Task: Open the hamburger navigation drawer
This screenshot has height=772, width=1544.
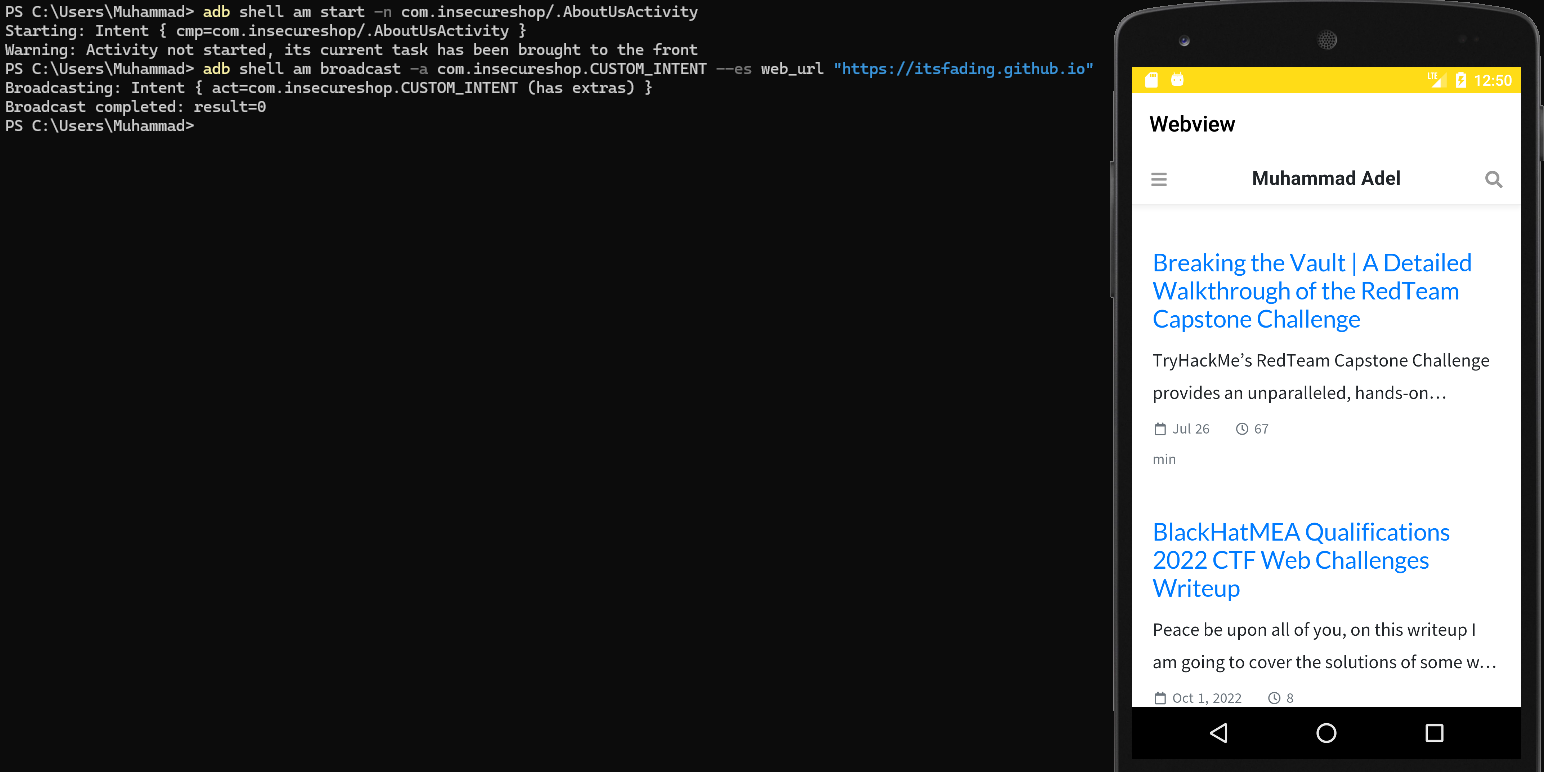Action: point(1159,179)
